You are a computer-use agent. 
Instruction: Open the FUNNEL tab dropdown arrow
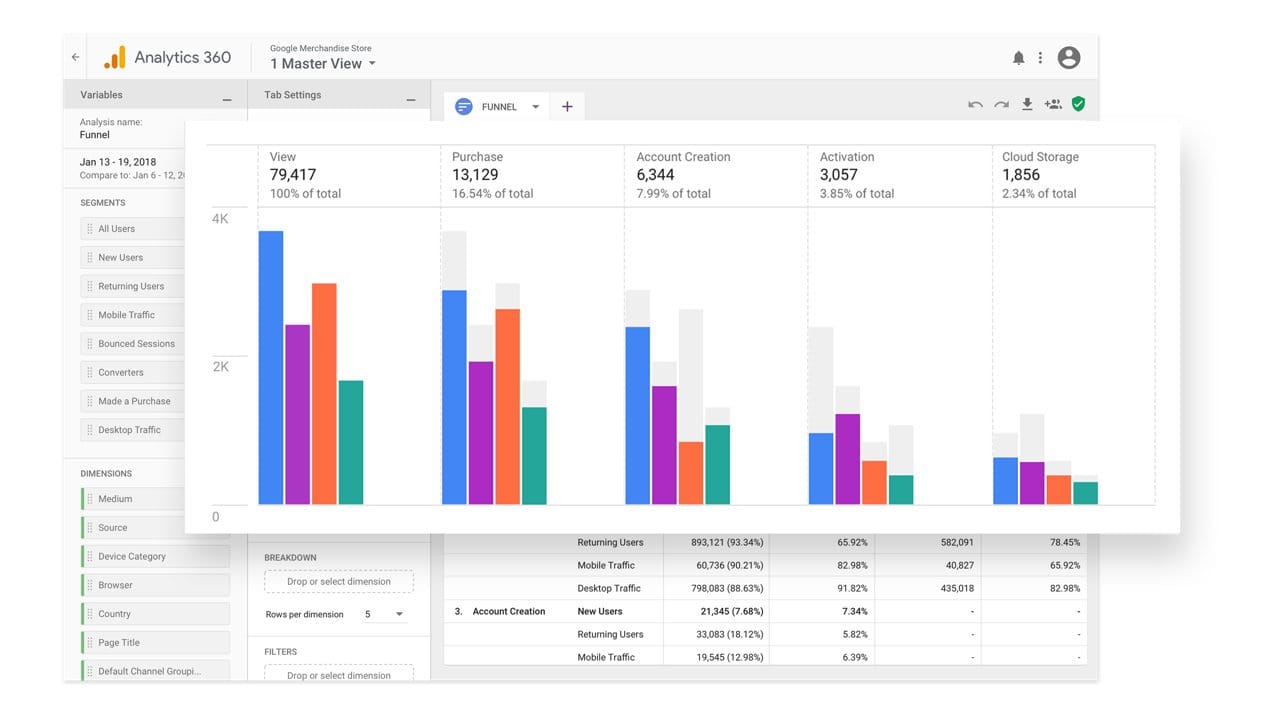[535, 107]
